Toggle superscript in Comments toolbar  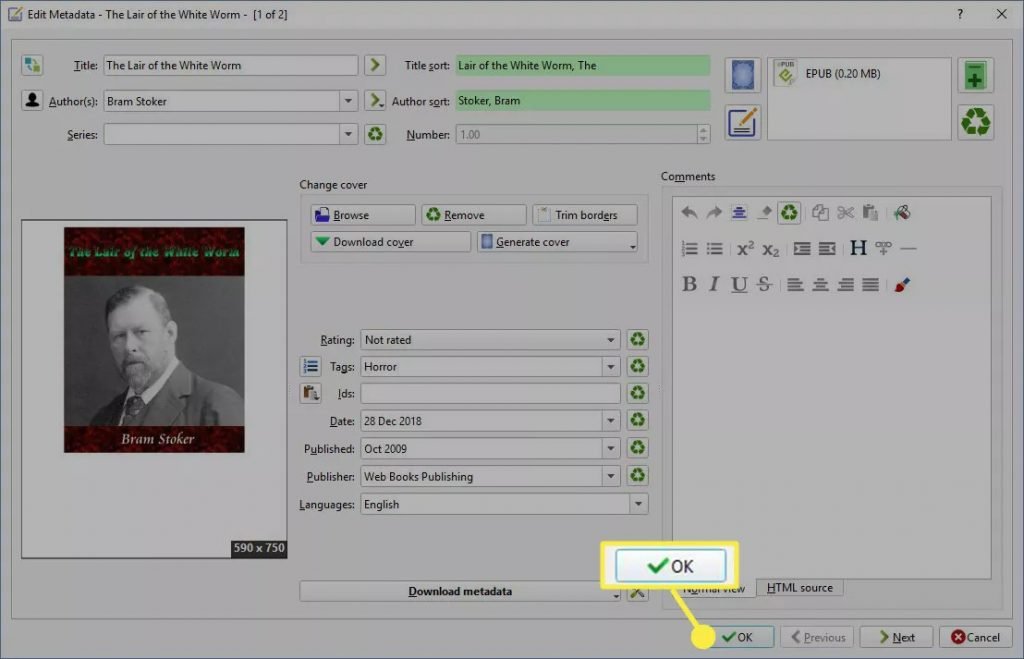point(745,248)
